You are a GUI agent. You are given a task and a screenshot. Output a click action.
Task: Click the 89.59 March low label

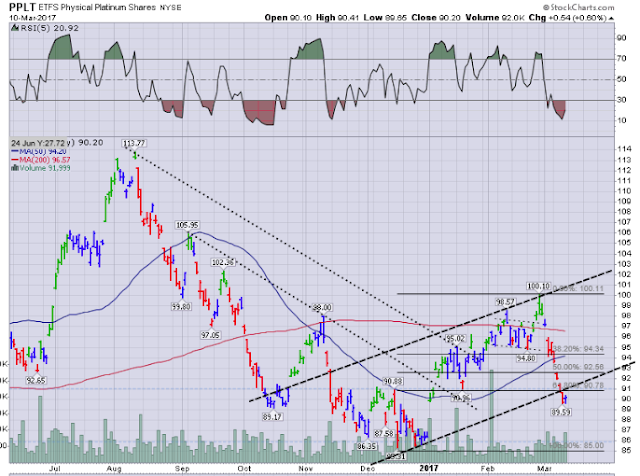click(x=561, y=412)
